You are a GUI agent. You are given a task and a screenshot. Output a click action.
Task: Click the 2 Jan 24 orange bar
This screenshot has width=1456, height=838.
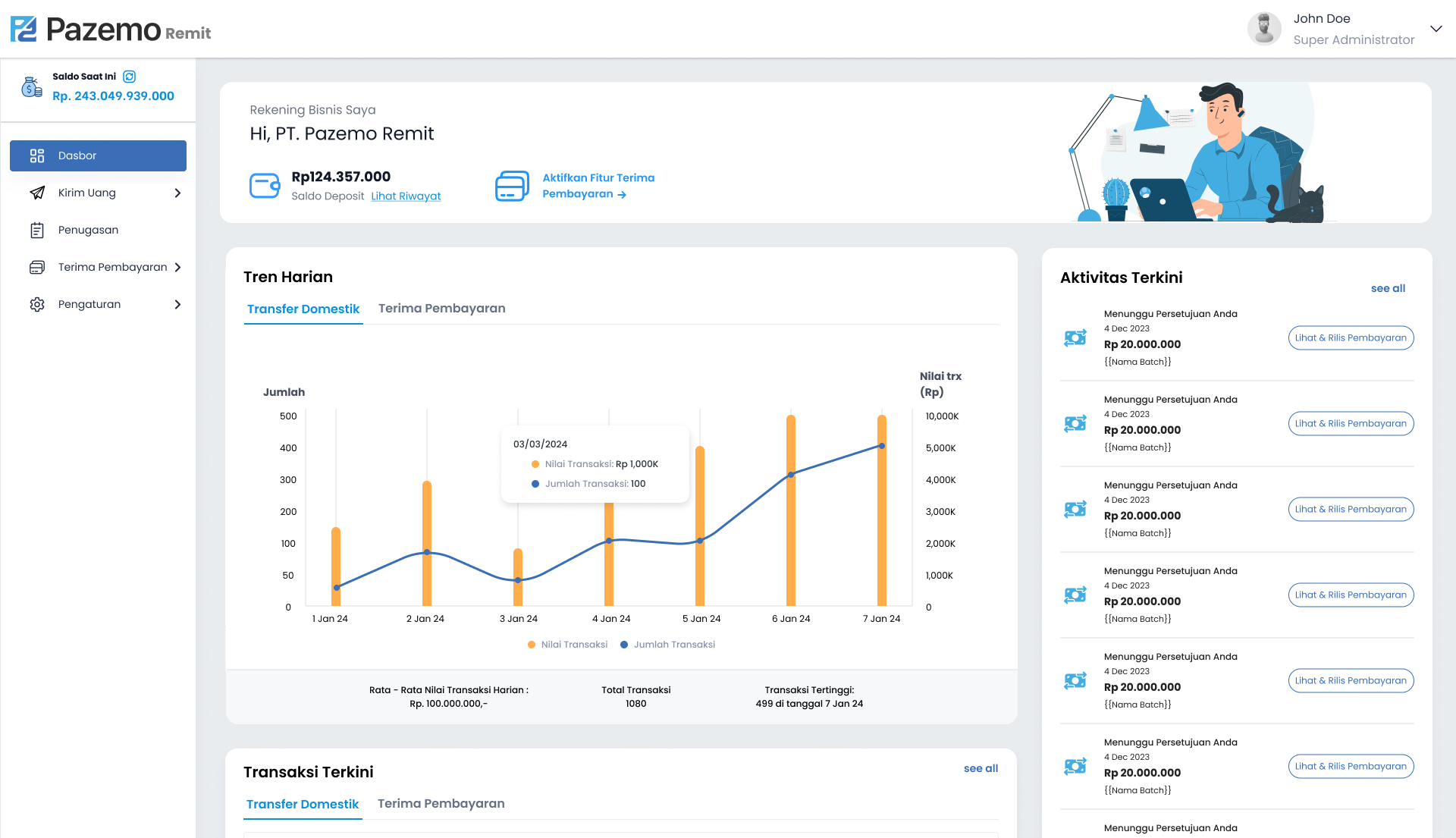[x=427, y=543]
